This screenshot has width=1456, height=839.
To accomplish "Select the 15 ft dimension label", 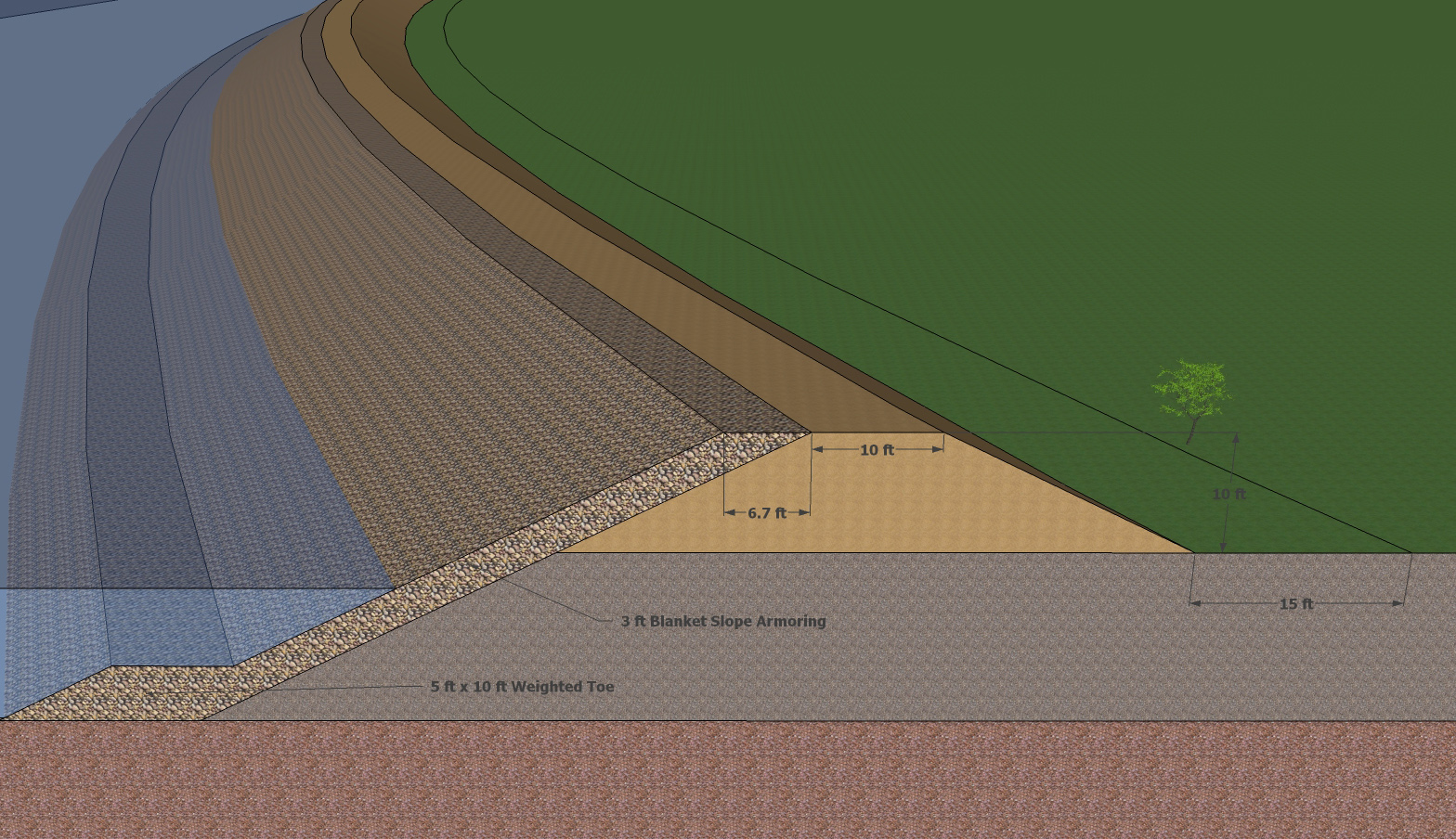I will click(1296, 604).
